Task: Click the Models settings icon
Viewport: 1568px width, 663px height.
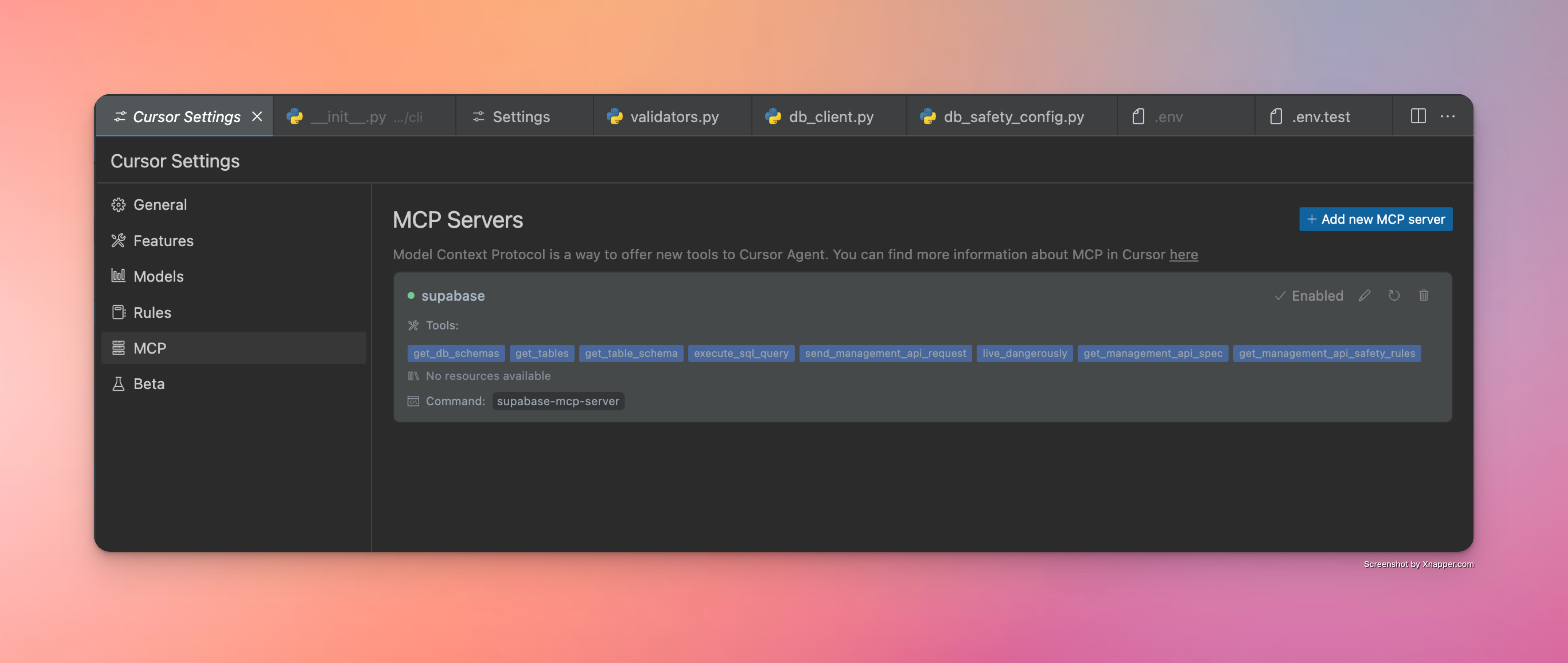Action: tap(119, 276)
